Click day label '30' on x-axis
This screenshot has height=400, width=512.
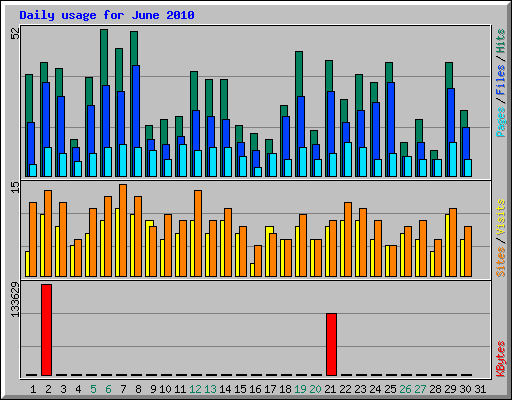pyautogui.click(x=465, y=389)
